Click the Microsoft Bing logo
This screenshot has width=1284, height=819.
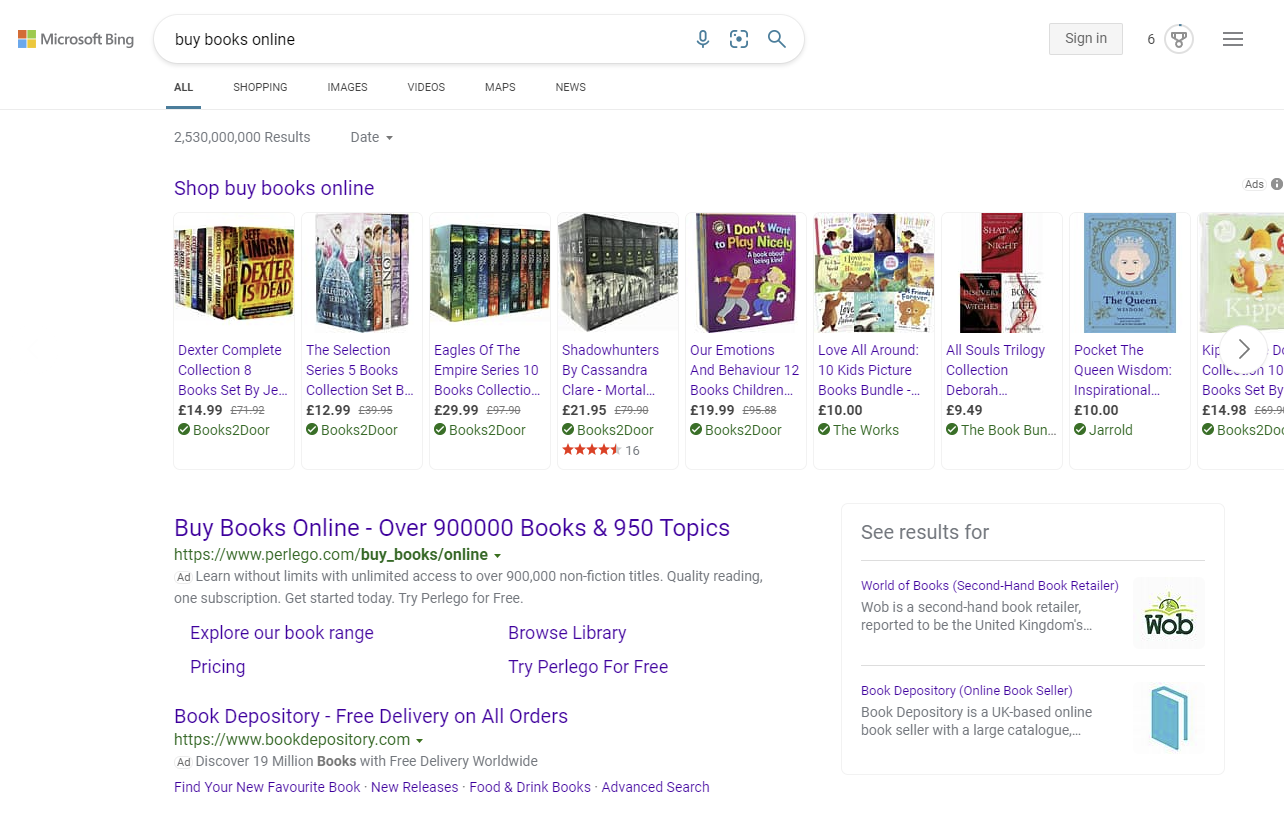(x=75, y=38)
